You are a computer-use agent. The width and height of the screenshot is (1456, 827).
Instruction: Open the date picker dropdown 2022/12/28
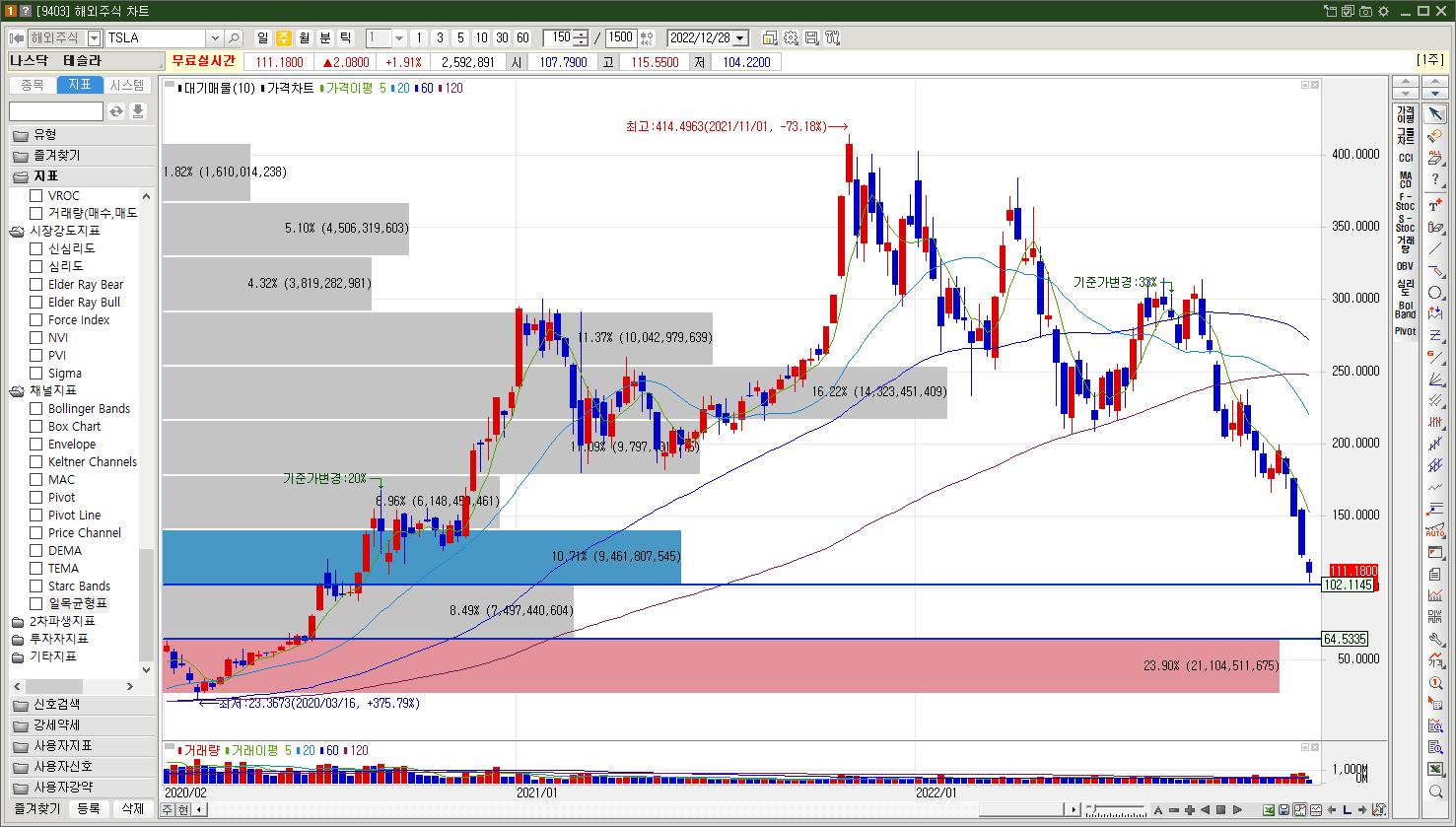[740, 38]
